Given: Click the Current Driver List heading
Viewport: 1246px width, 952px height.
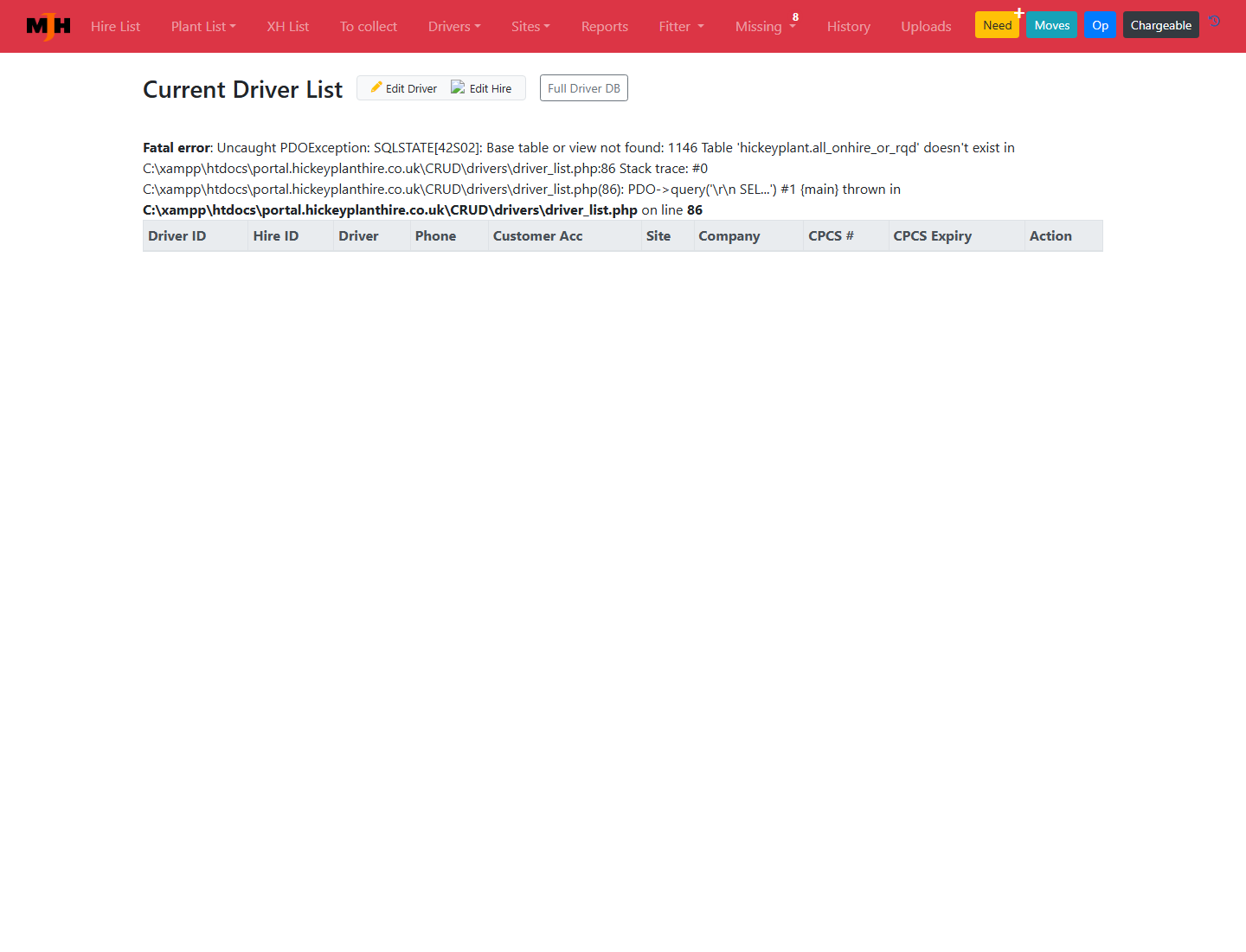Looking at the screenshot, I should pyautogui.click(x=242, y=89).
